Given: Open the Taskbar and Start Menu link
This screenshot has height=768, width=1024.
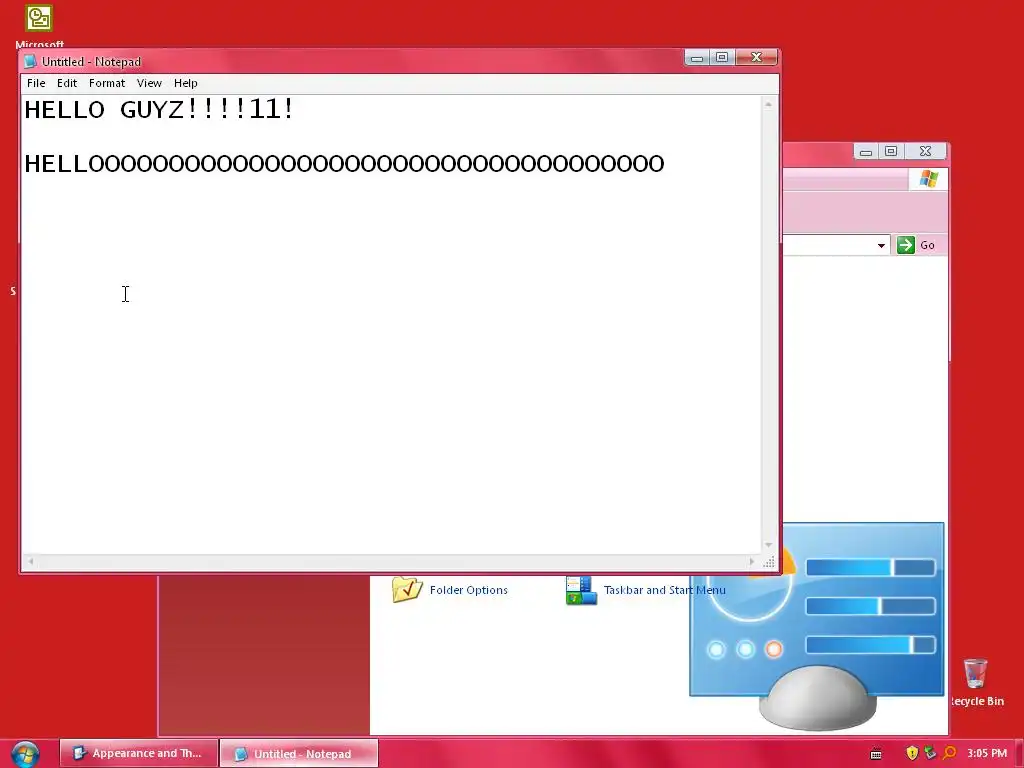Looking at the screenshot, I should tap(664, 590).
